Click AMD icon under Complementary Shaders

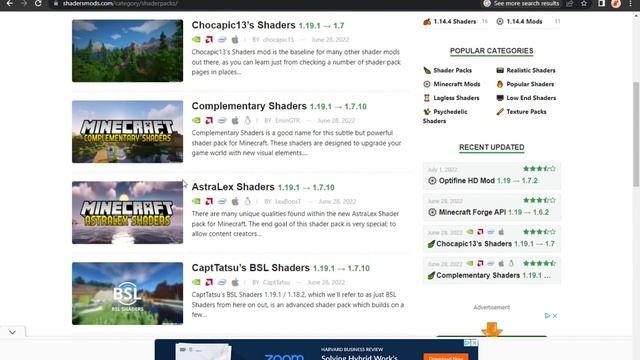pyautogui.click(x=209, y=120)
